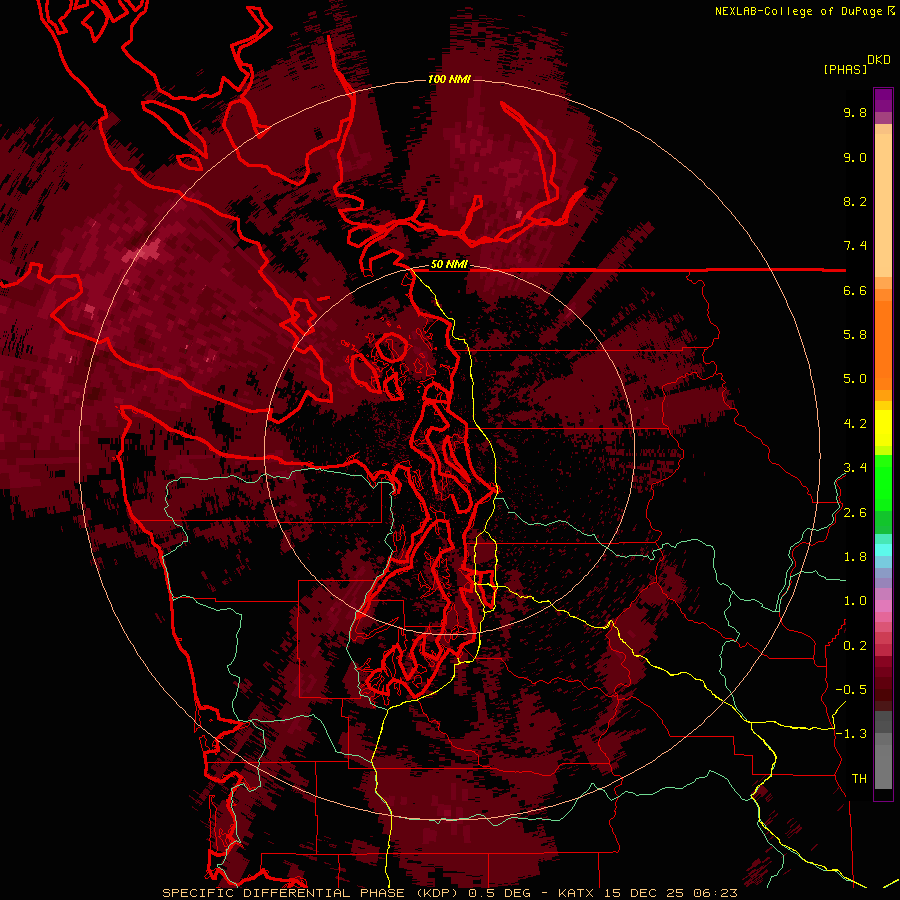The width and height of the screenshot is (900, 900).
Task: Click the bright green band of the color scale
Action: [883, 483]
